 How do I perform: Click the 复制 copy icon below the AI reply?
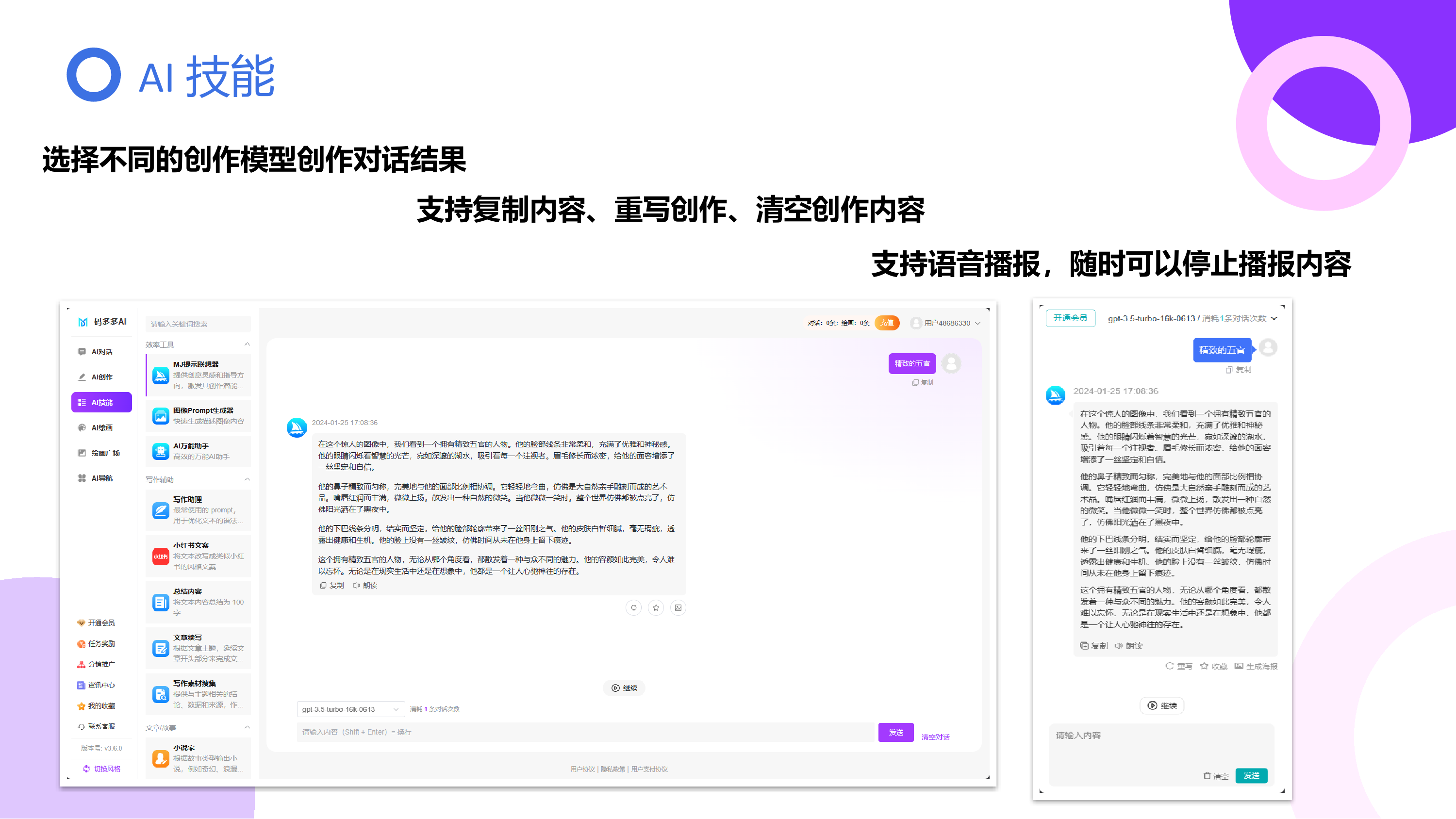tap(323, 586)
